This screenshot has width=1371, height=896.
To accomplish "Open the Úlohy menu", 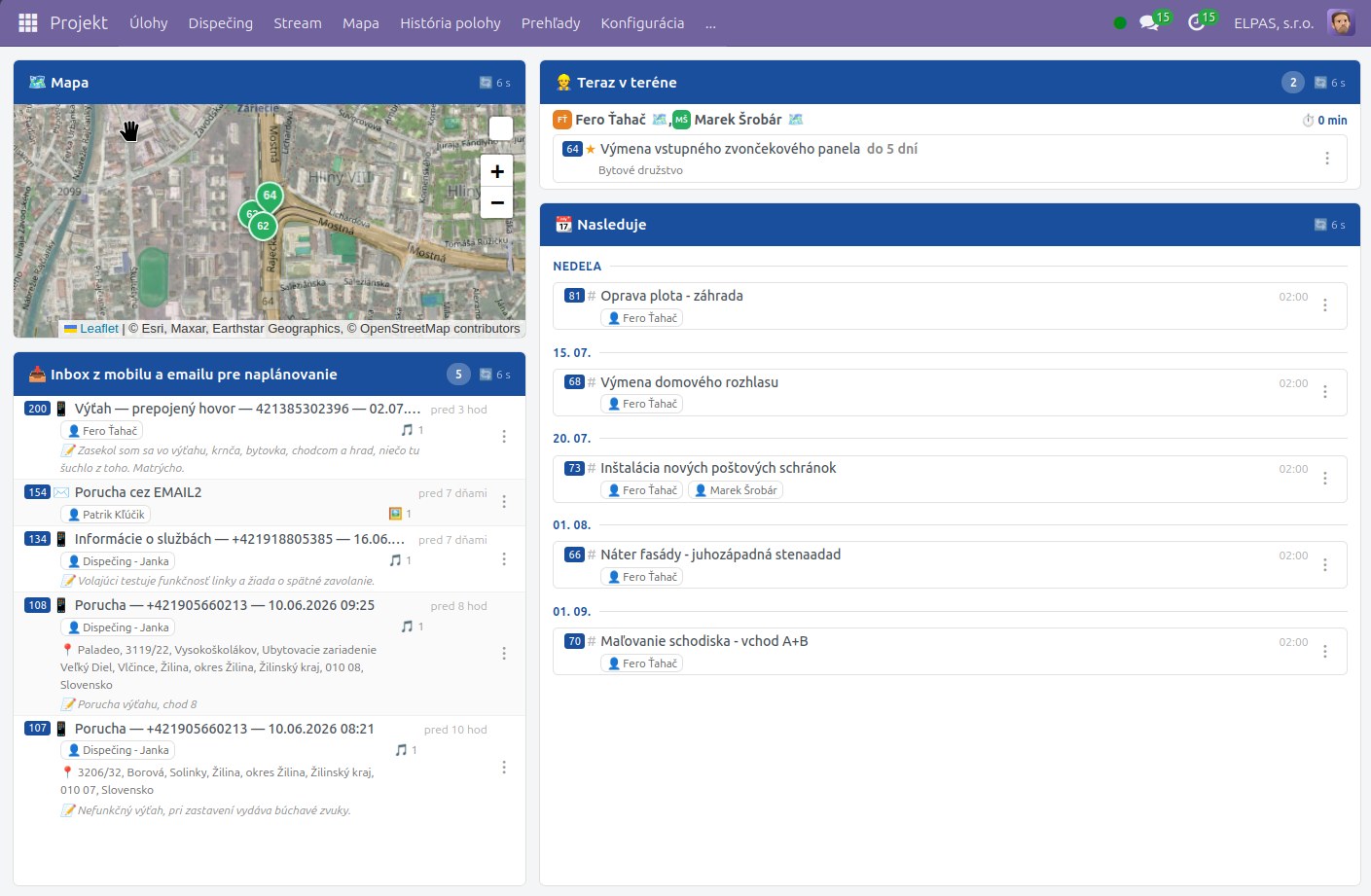I will click(149, 22).
